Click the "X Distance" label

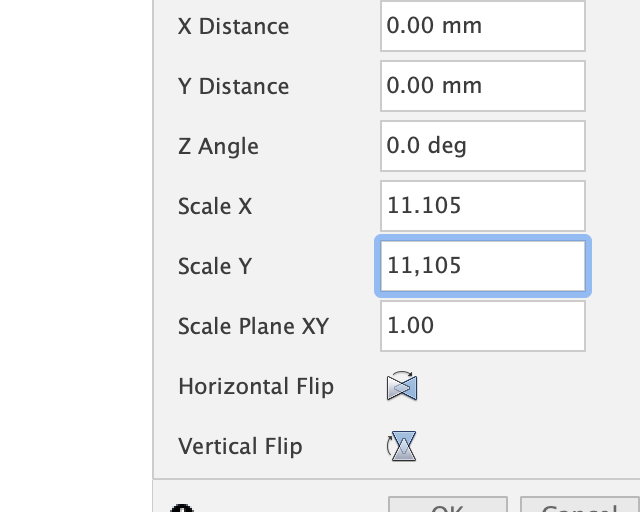233,27
